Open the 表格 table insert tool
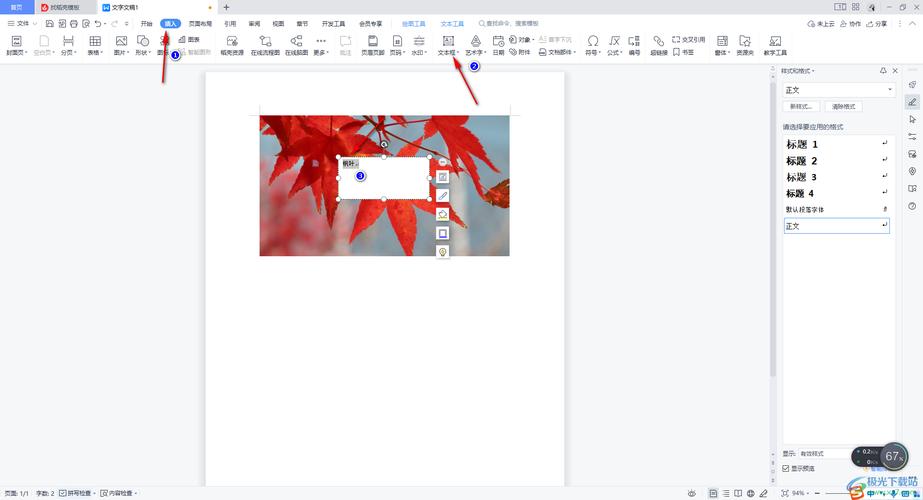Image resolution: width=923 pixels, height=500 pixels. tap(95, 45)
